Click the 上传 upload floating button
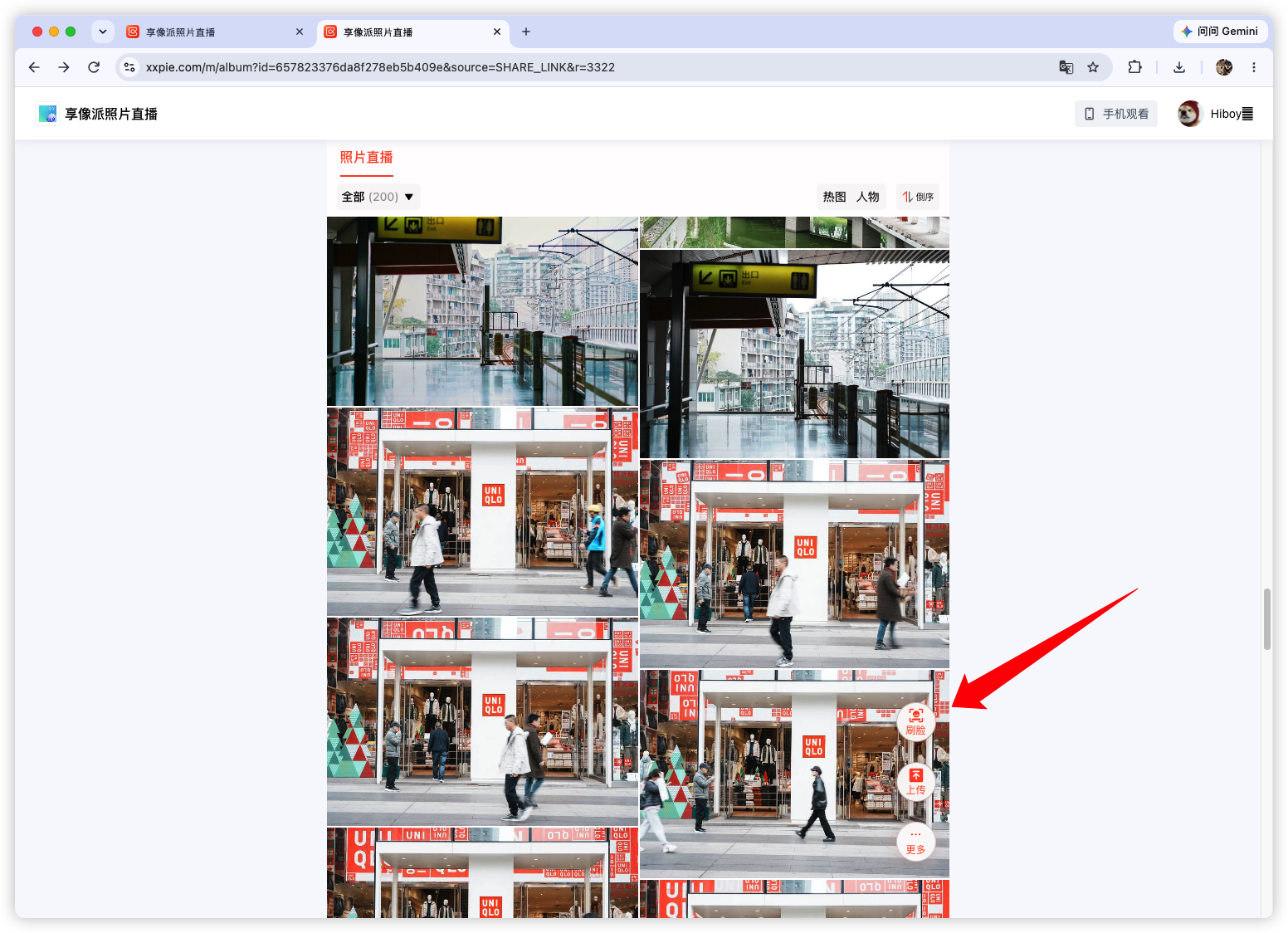The image size is (1288, 933). [x=916, y=780]
